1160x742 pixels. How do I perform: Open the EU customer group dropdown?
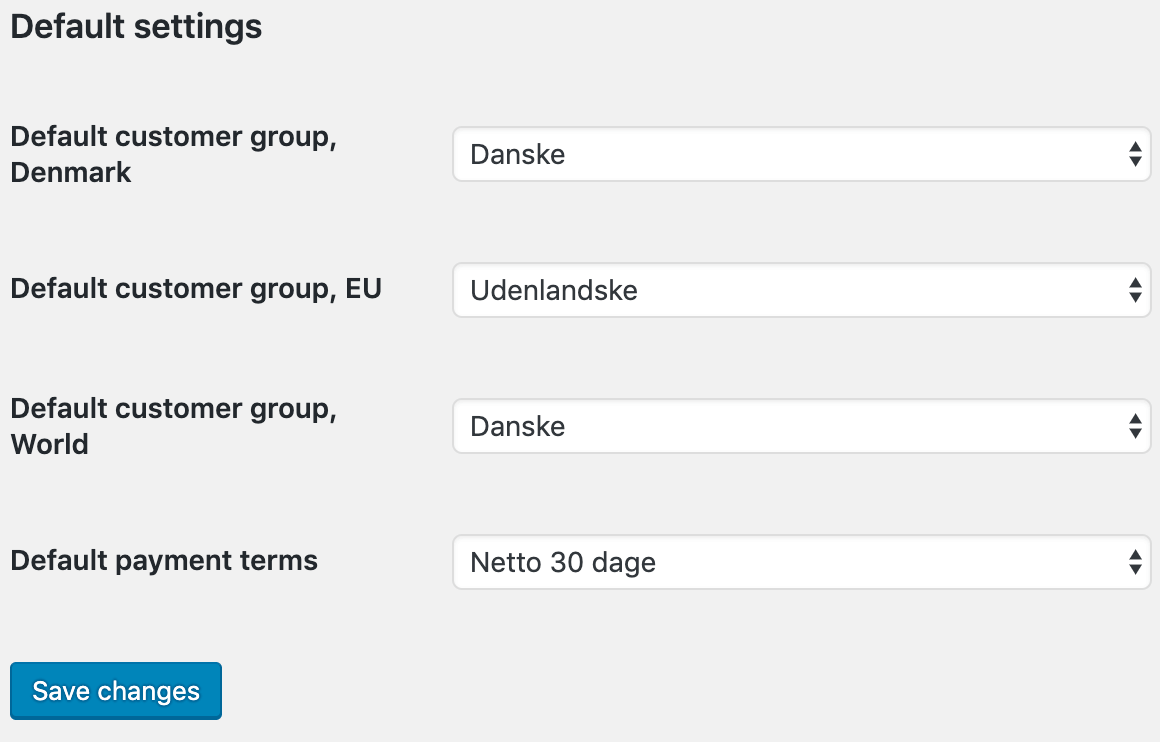tap(800, 290)
